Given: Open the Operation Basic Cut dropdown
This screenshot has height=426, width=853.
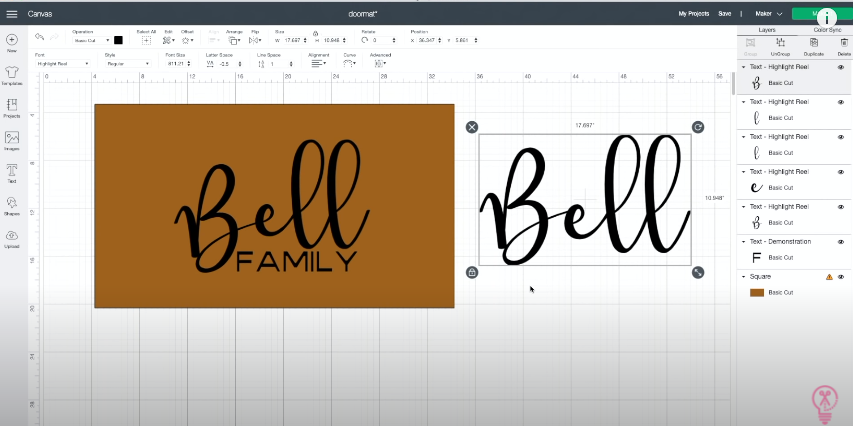Looking at the screenshot, I should [x=91, y=40].
